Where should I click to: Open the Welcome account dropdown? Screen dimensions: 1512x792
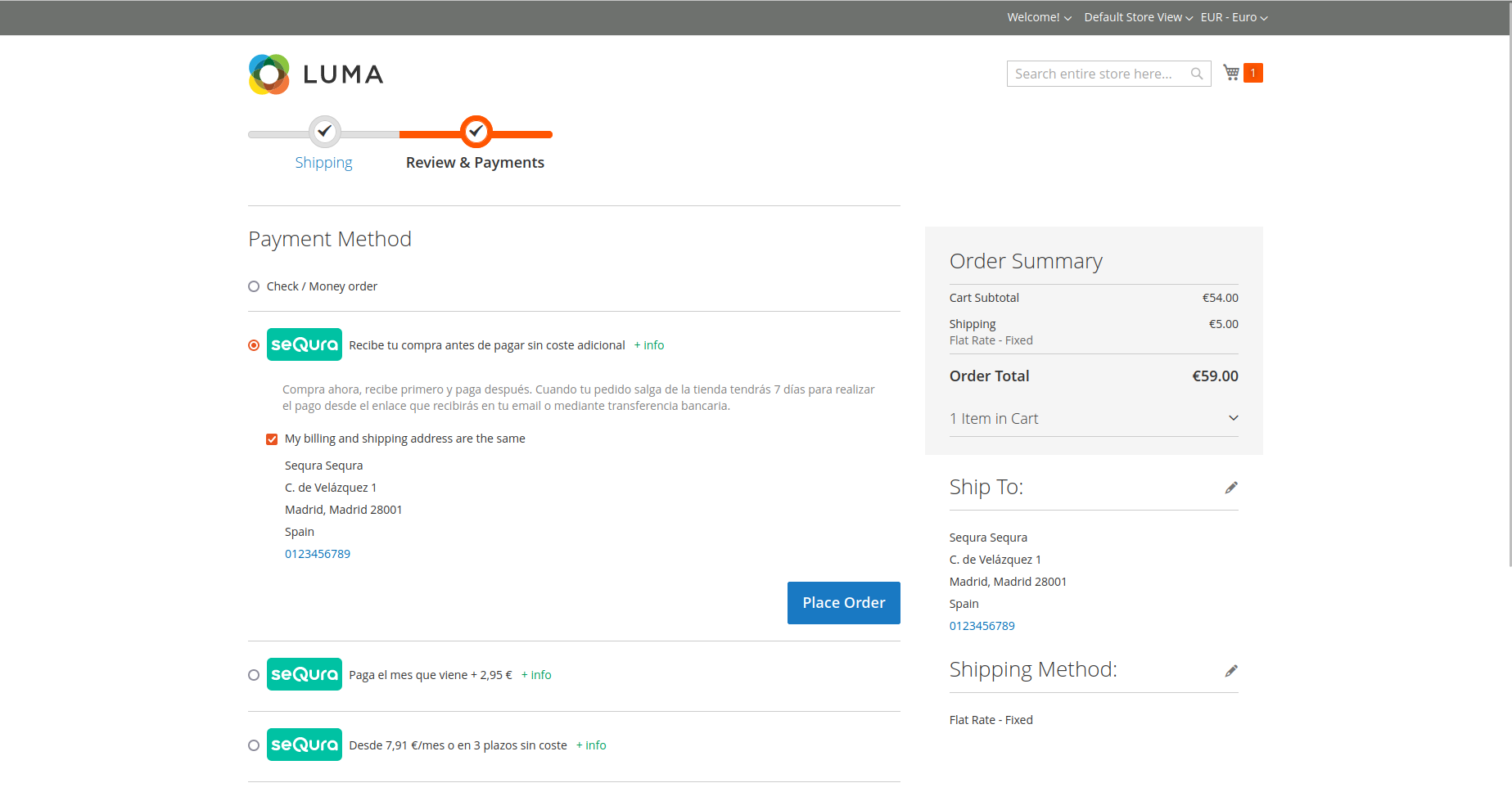(1039, 17)
